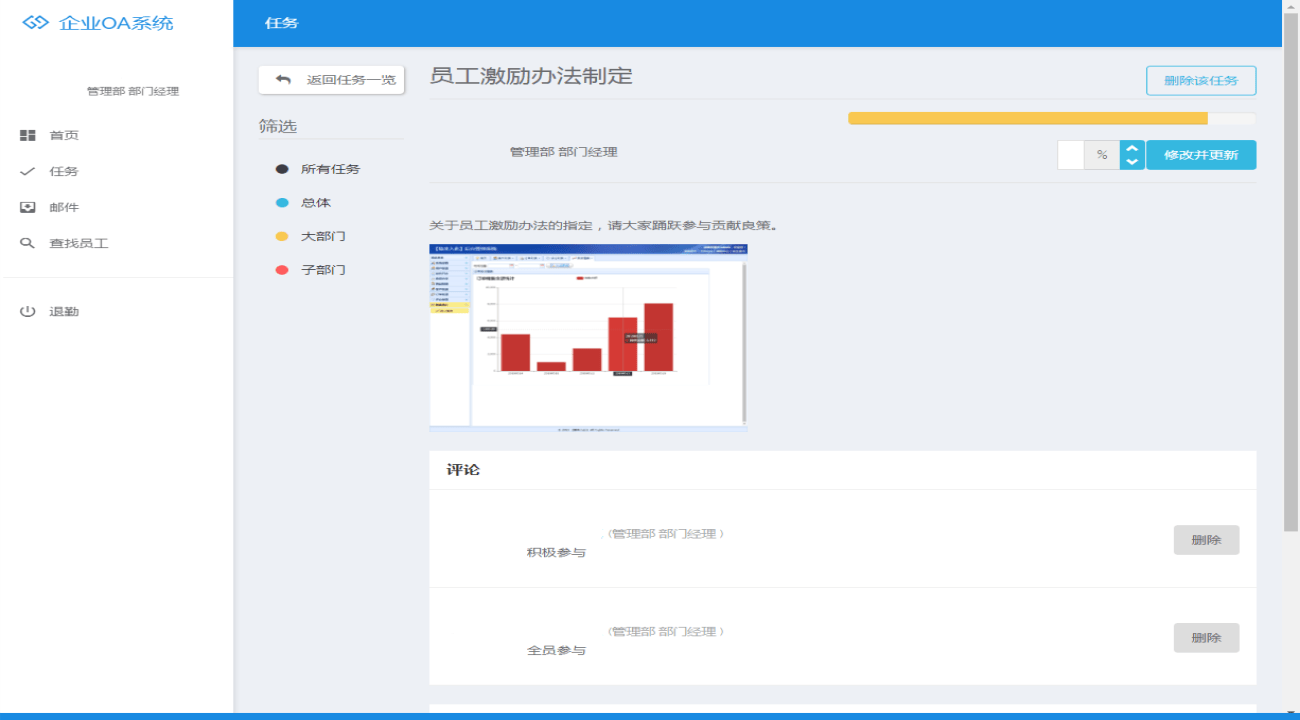Decrement the percentage using the down arrow
The width and height of the screenshot is (1300, 720).
(x=1130, y=162)
